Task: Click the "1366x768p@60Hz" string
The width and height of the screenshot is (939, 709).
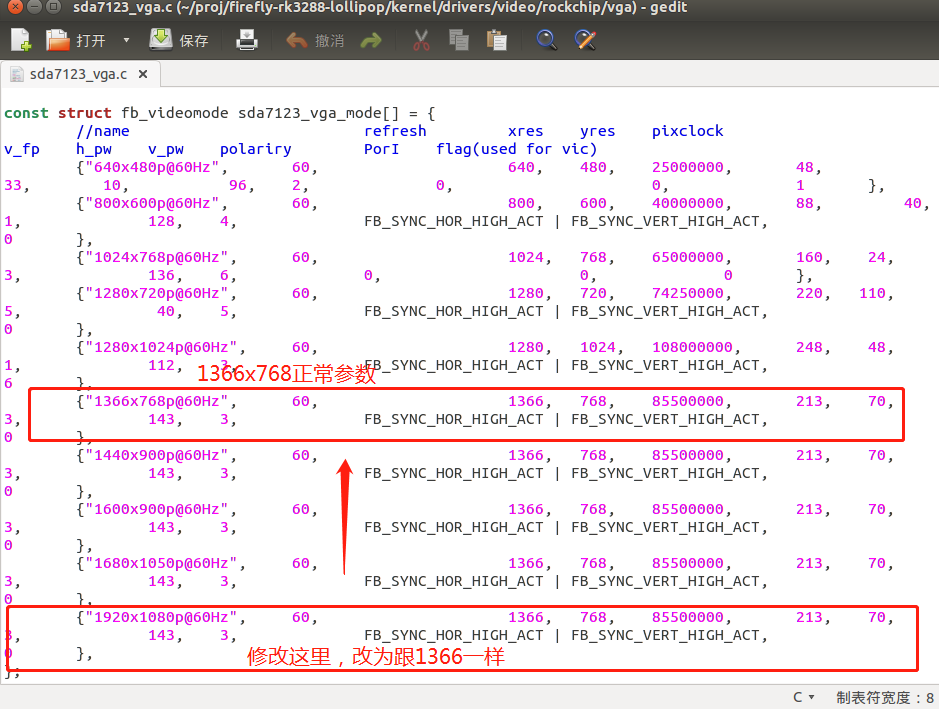Action: [157, 401]
